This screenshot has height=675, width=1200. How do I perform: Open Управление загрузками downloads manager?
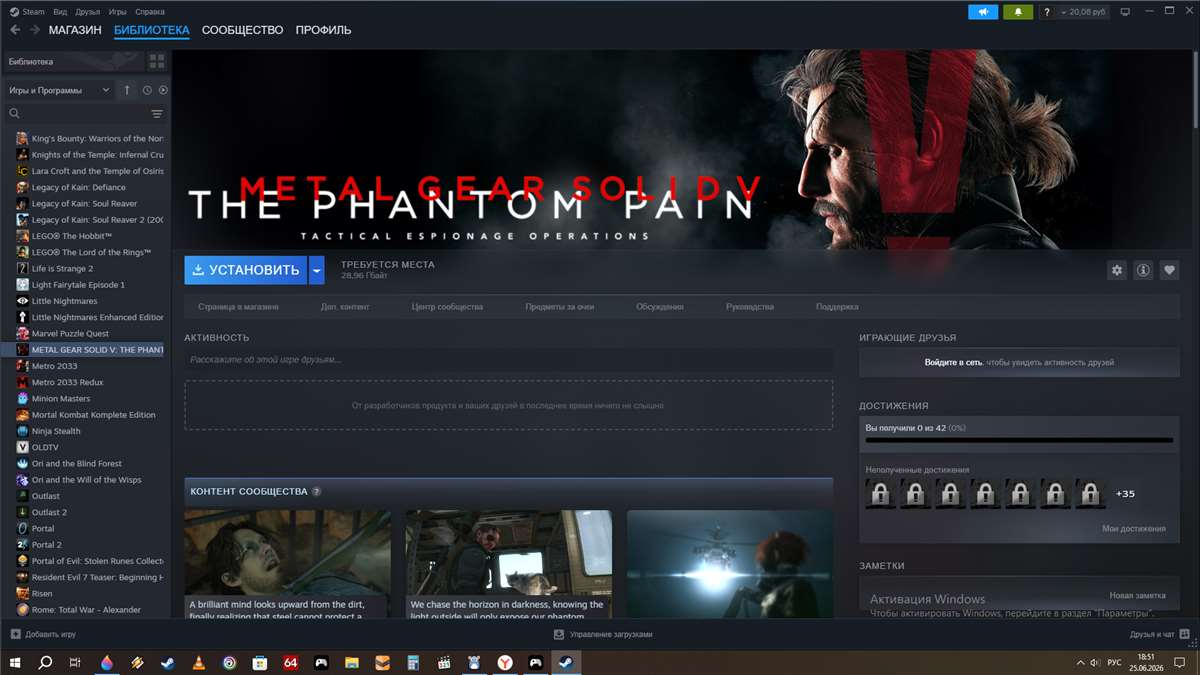coord(603,634)
